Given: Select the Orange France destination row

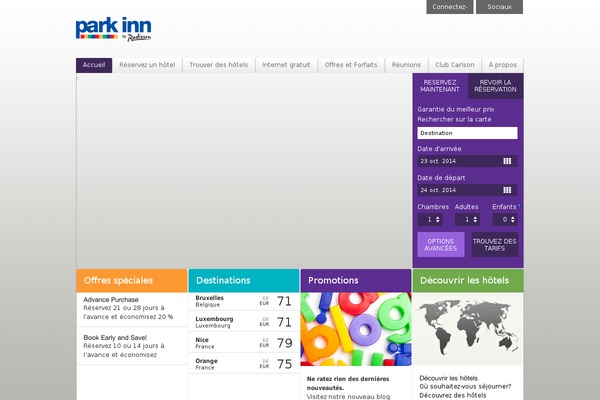Looking at the screenshot, I should [x=244, y=364].
